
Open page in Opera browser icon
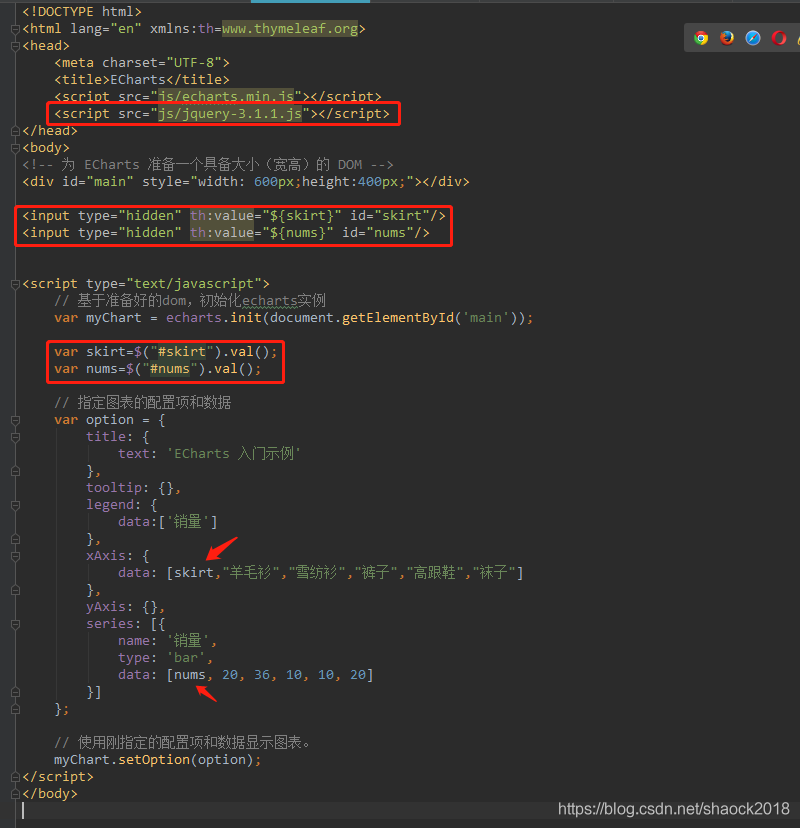tap(779, 38)
